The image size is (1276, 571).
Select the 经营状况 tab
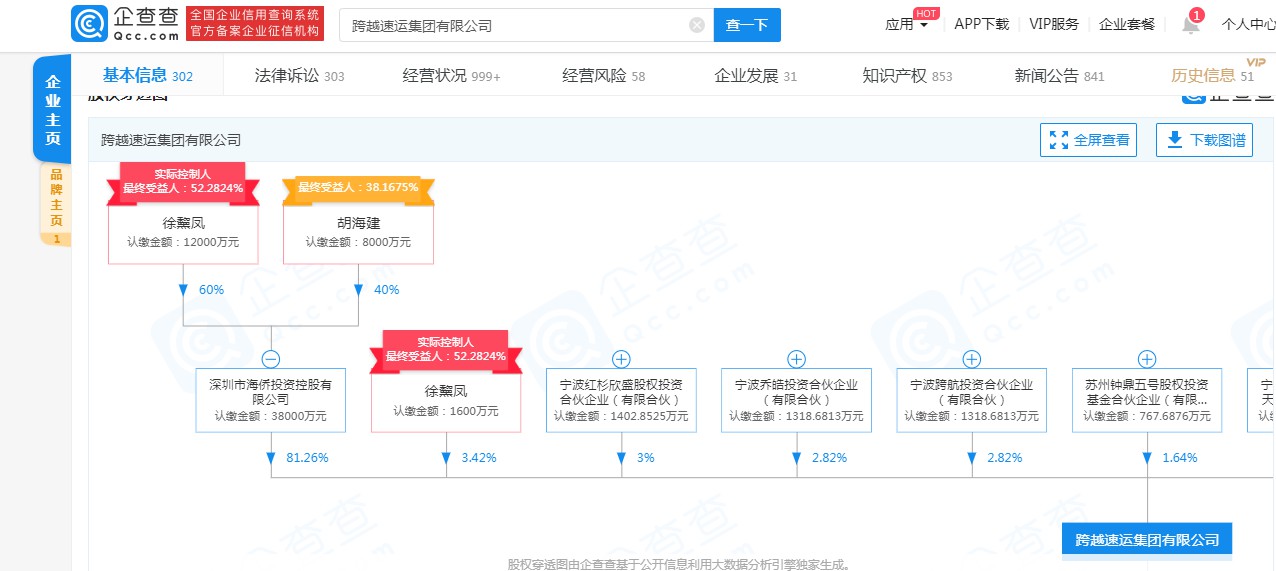(x=451, y=76)
